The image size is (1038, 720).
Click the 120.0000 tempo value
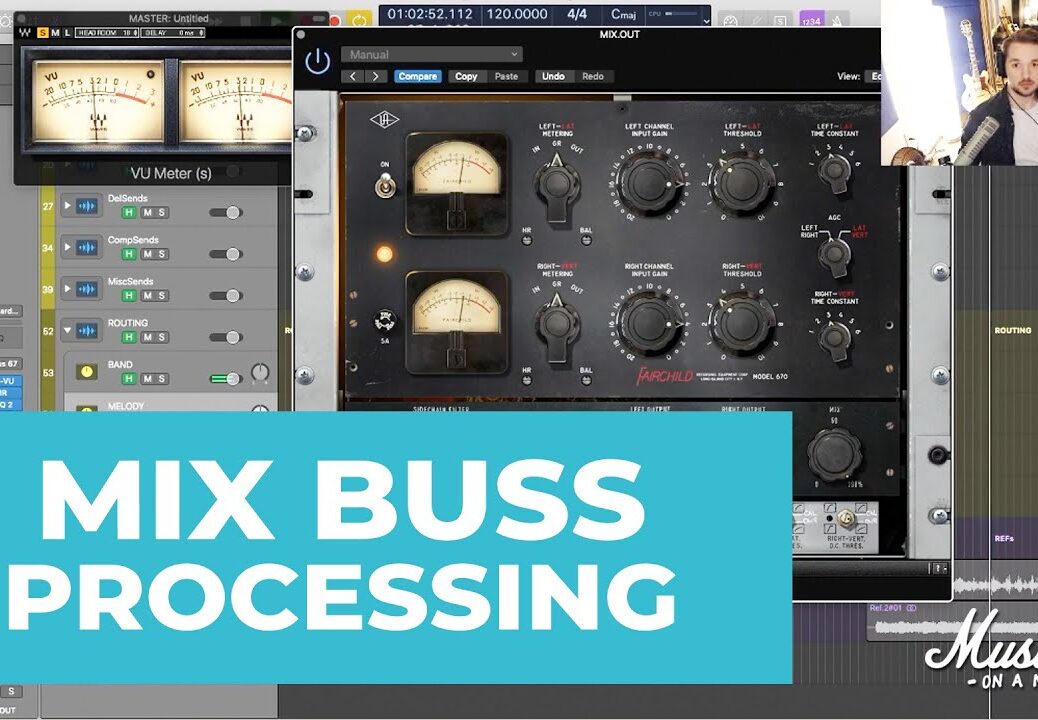(517, 14)
